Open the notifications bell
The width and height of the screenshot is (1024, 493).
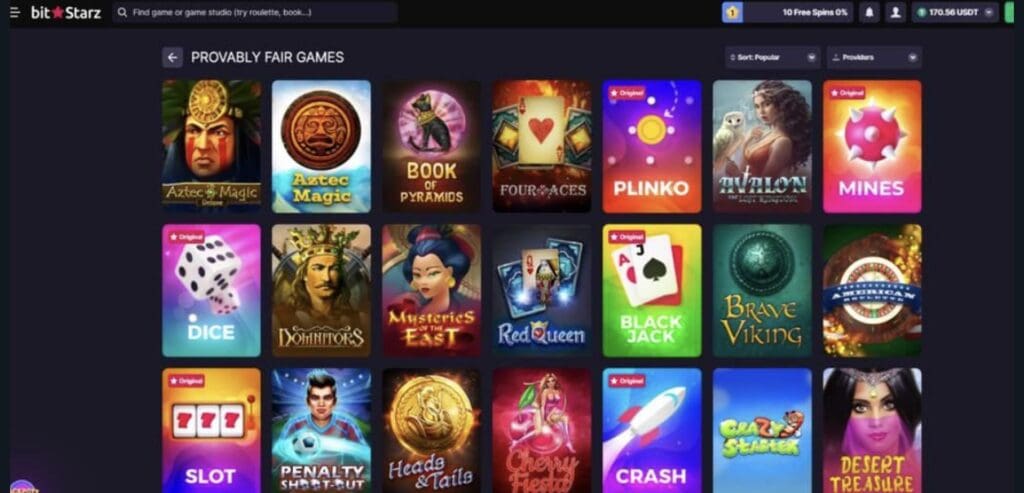(x=869, y=12)
